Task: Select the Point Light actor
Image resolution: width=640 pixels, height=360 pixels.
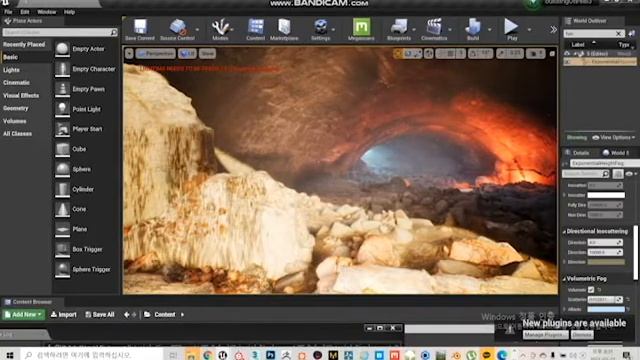Action: pyautogui.click(x=85, y=109)
